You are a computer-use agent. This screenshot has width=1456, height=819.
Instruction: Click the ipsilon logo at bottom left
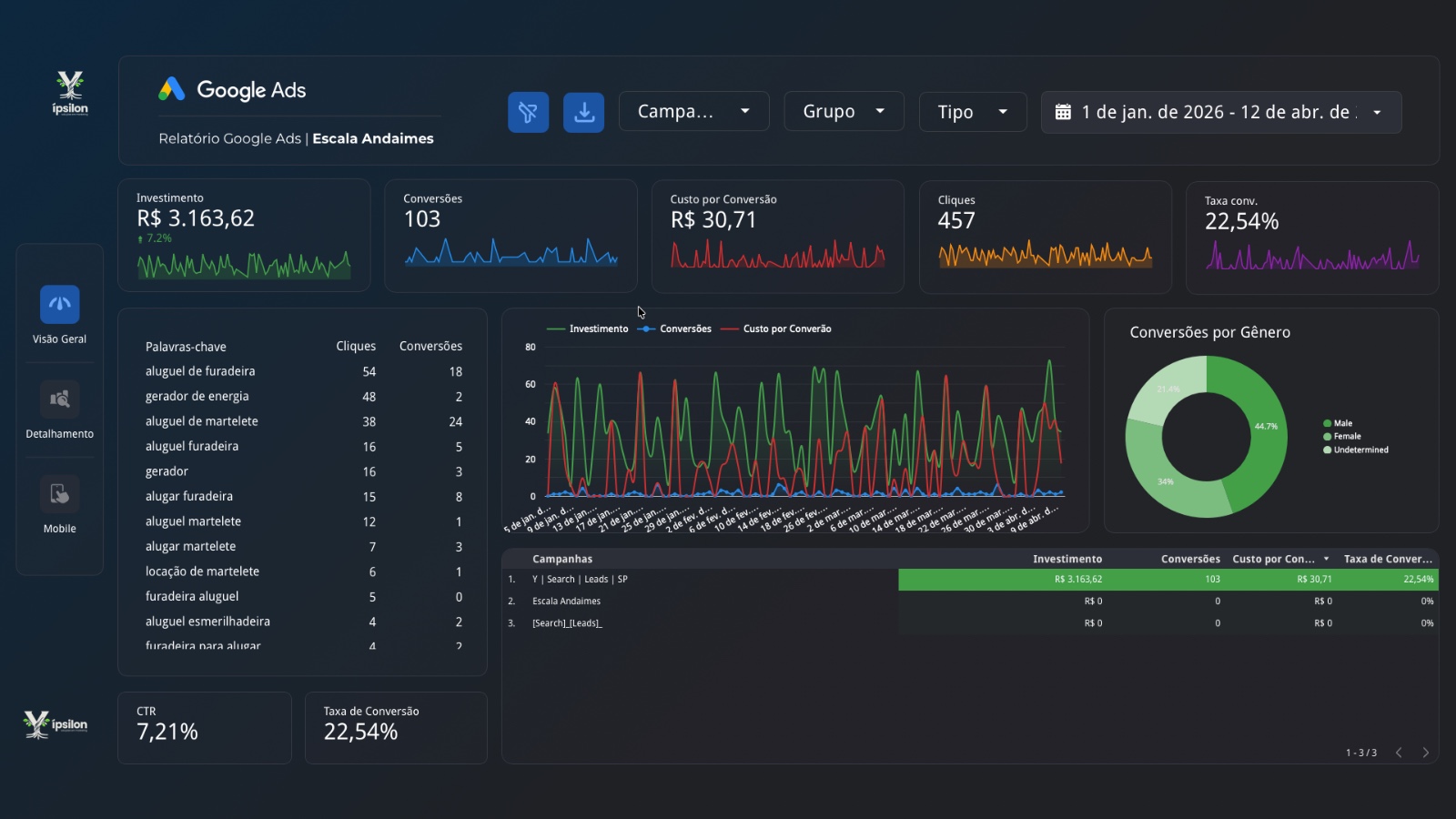[56, 724]
